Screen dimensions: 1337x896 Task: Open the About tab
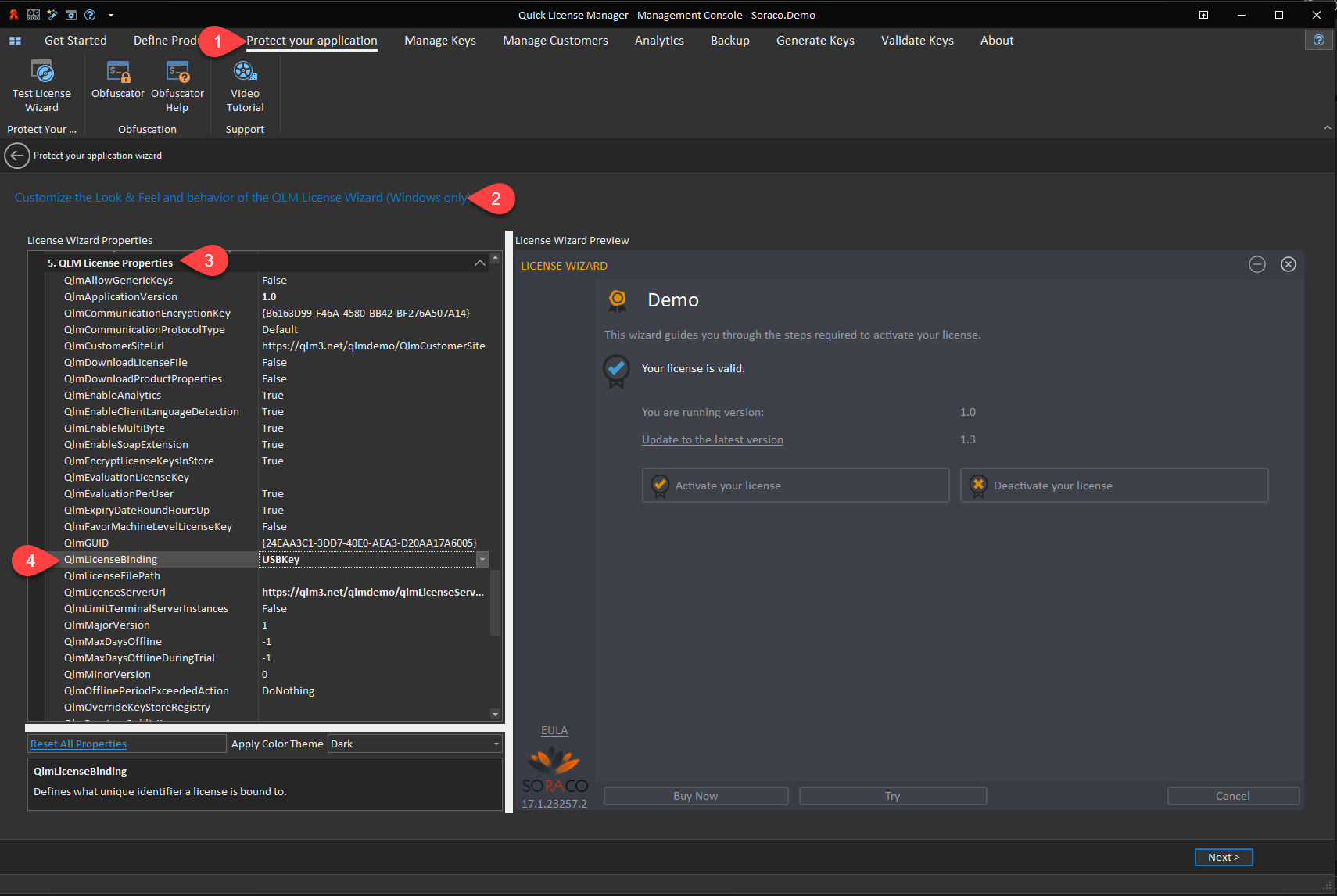997,41
